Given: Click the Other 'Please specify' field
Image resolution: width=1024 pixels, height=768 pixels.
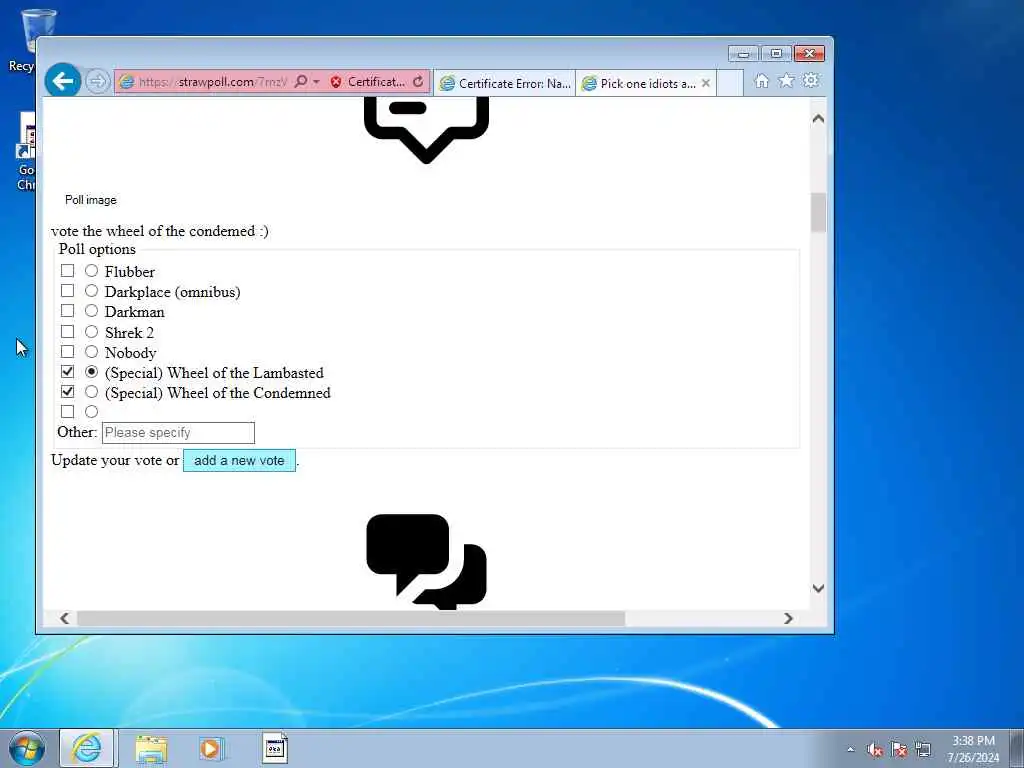Looking at the screenshot, I should pos(178,433).
